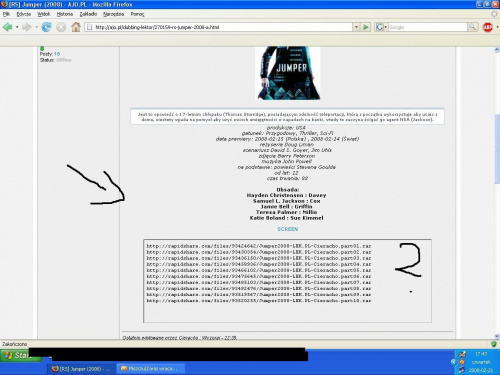Viewport: 500px width, 375px height.
Task: Click the green Back arrow button
Action: [x=8, y=27]
